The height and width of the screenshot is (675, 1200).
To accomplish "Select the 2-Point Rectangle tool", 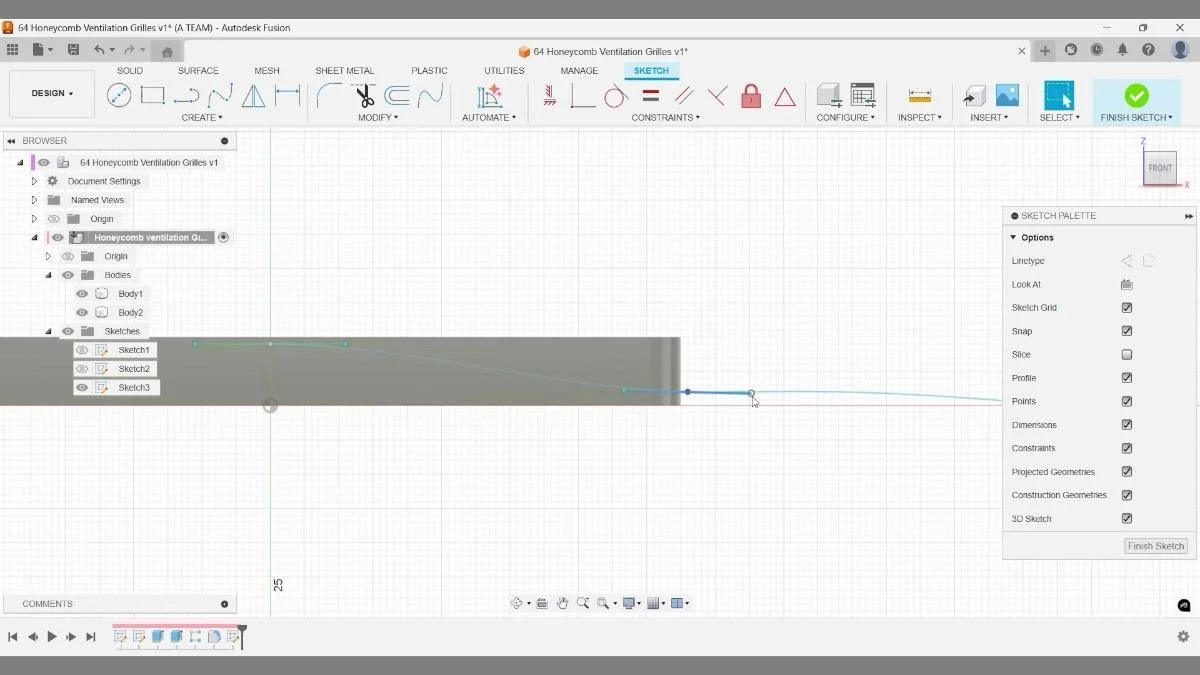I will [152, 96].
